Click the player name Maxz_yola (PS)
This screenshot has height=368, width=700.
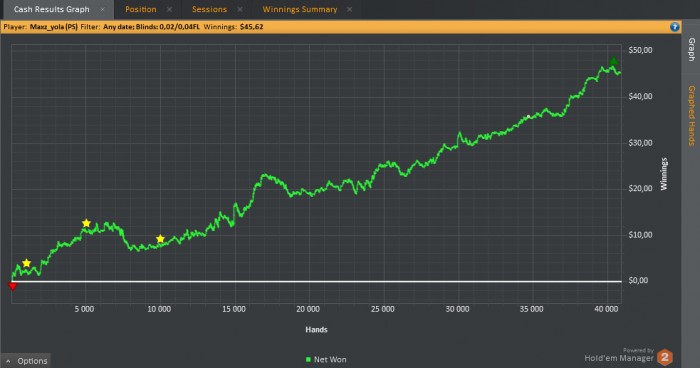point(54,27)
